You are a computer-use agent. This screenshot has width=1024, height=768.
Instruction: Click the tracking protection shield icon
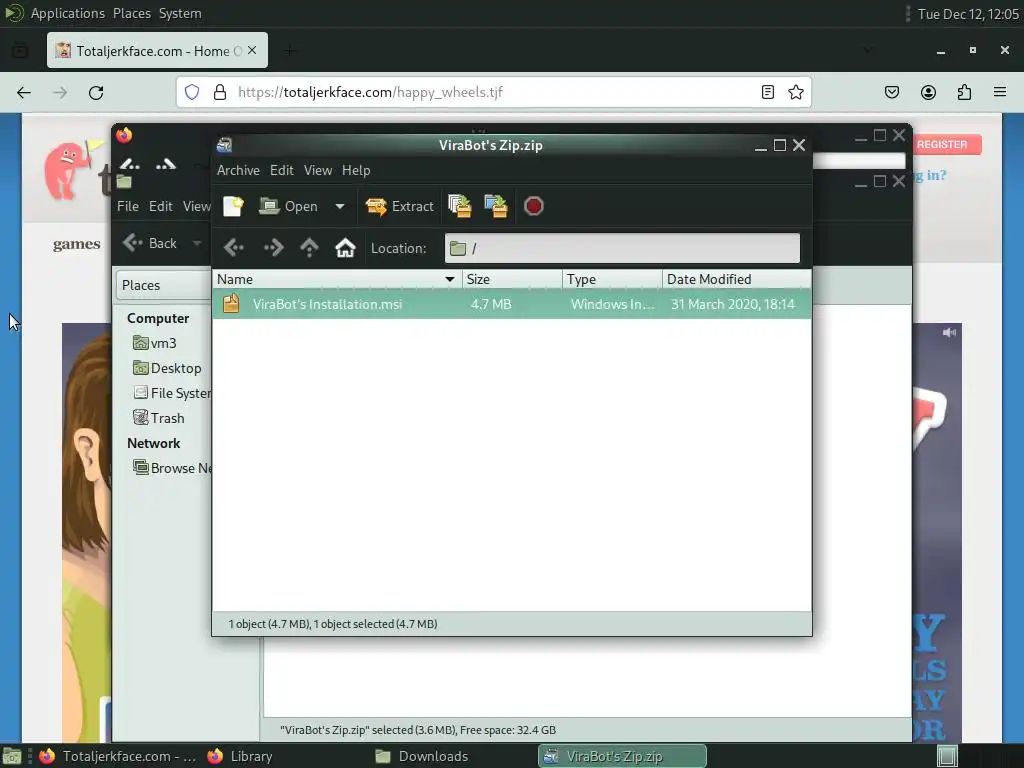[192, 92]
